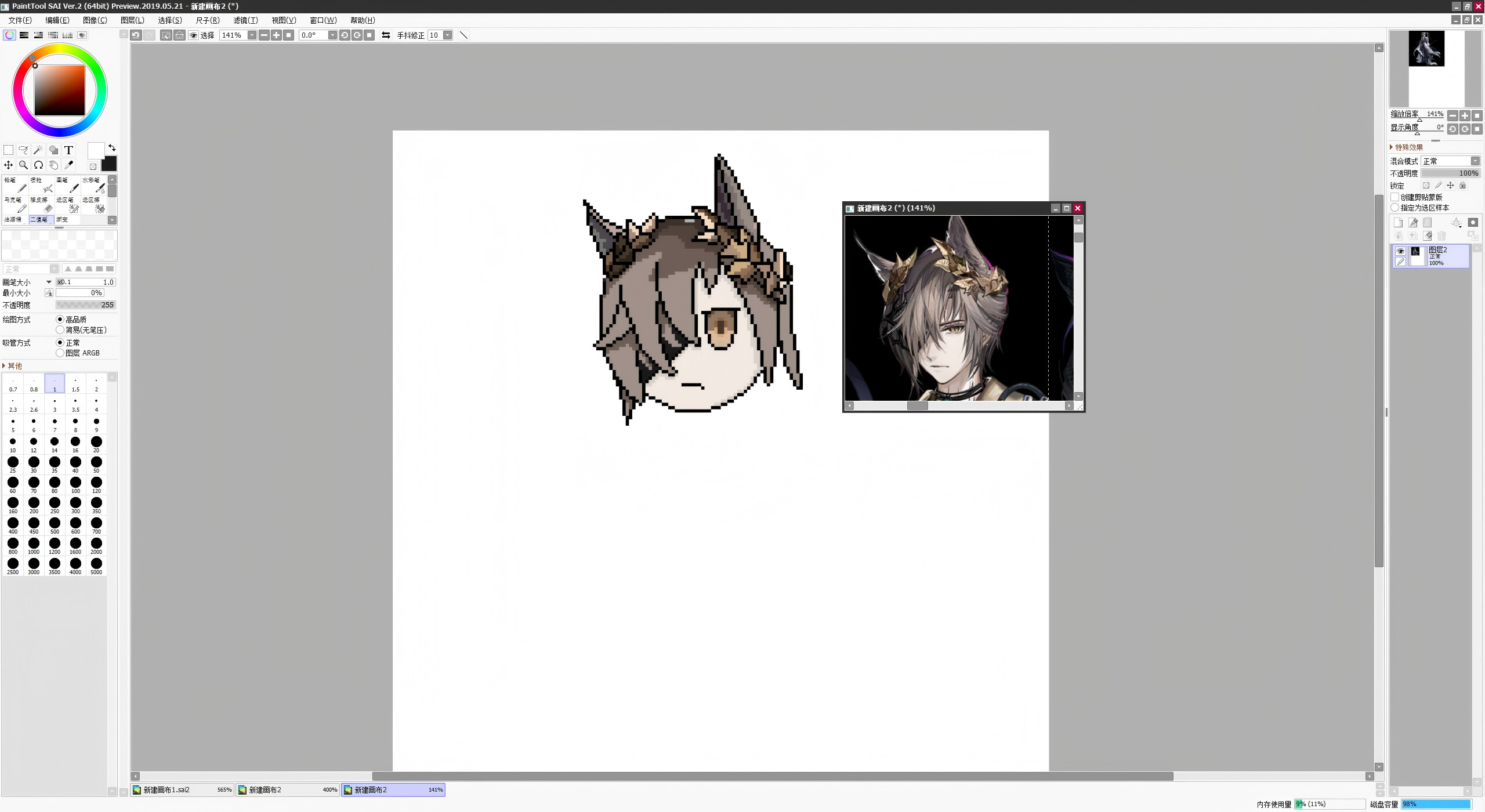The image size is (1485, 812).
Task: Select the Magic Wand tool
Action: (x=38, y=150)
